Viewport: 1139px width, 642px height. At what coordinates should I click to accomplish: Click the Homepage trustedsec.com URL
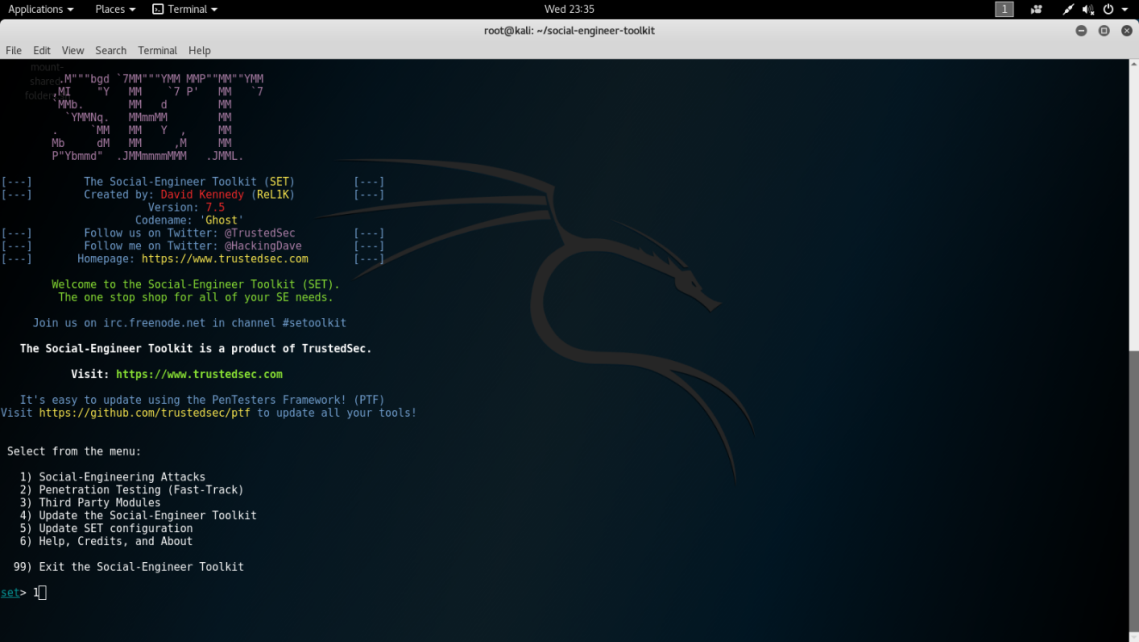click(224, 259)
